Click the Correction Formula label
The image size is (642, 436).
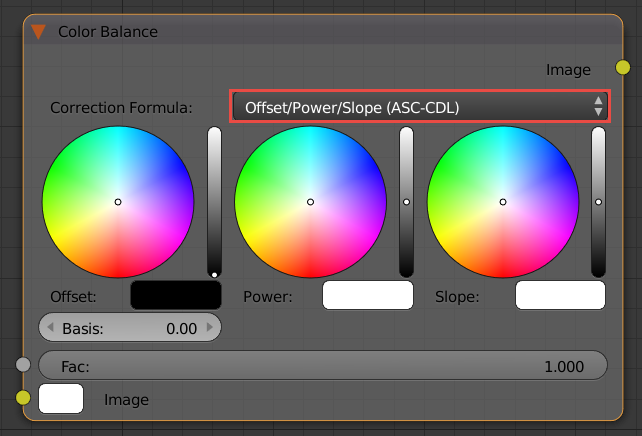[121, 108]
